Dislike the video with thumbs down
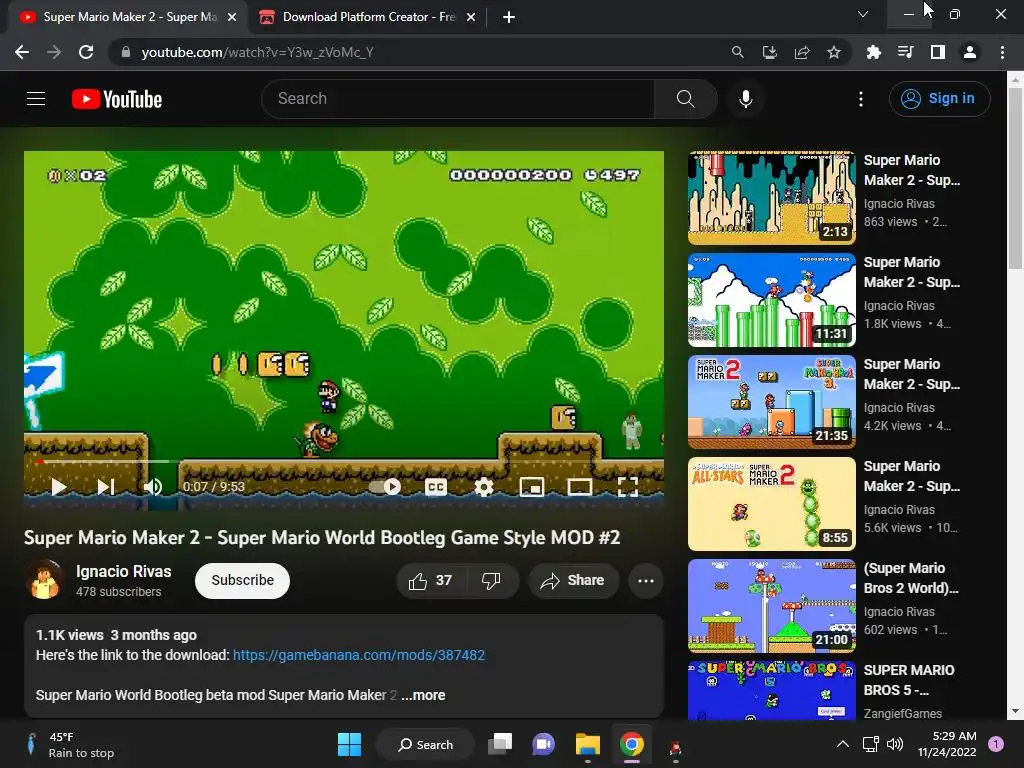The height and width of the screenshot is (768, 1024). pyautogui.click(x=492, y=581)
